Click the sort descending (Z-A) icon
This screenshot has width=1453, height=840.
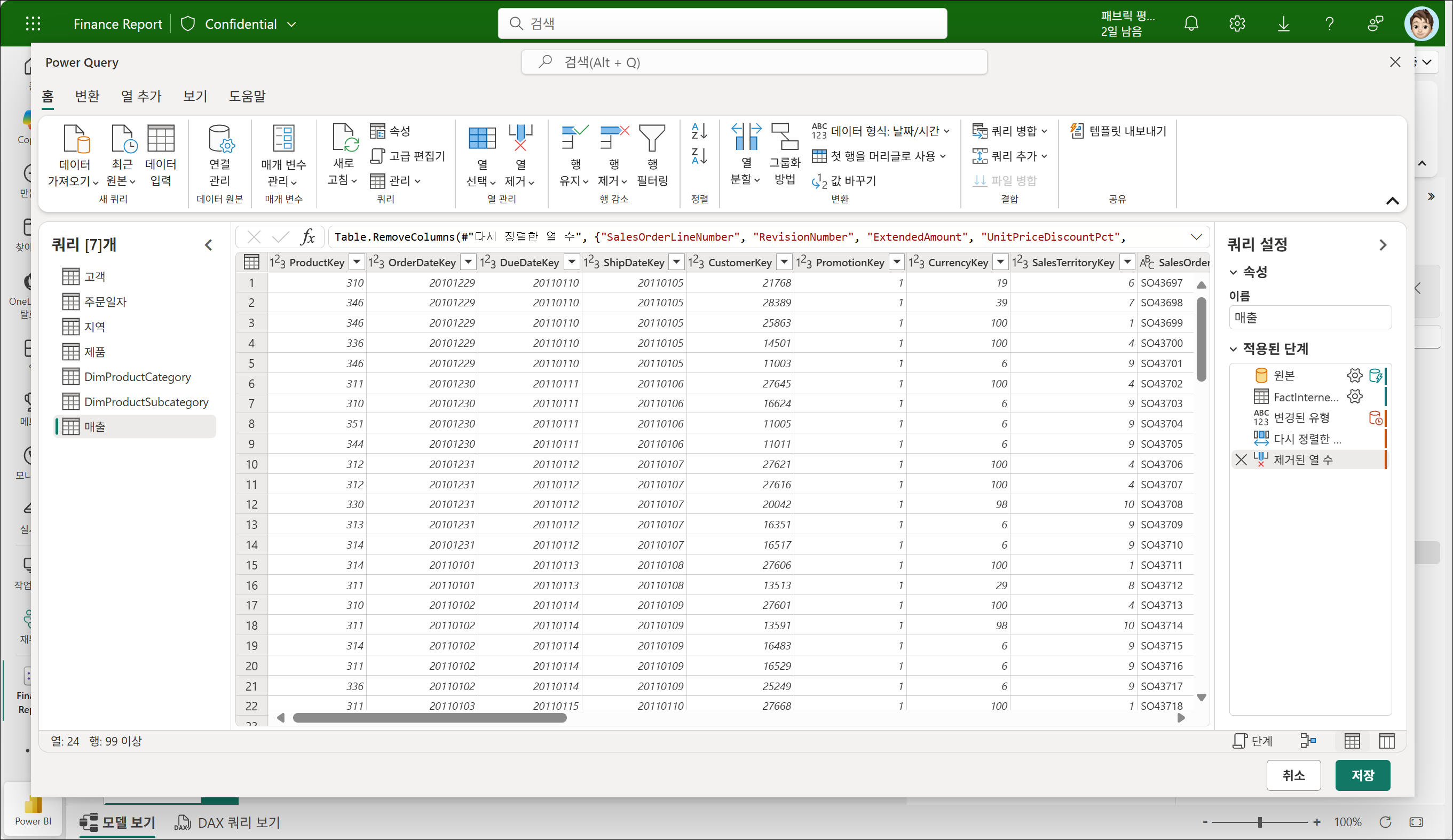(x=699, y=156)
